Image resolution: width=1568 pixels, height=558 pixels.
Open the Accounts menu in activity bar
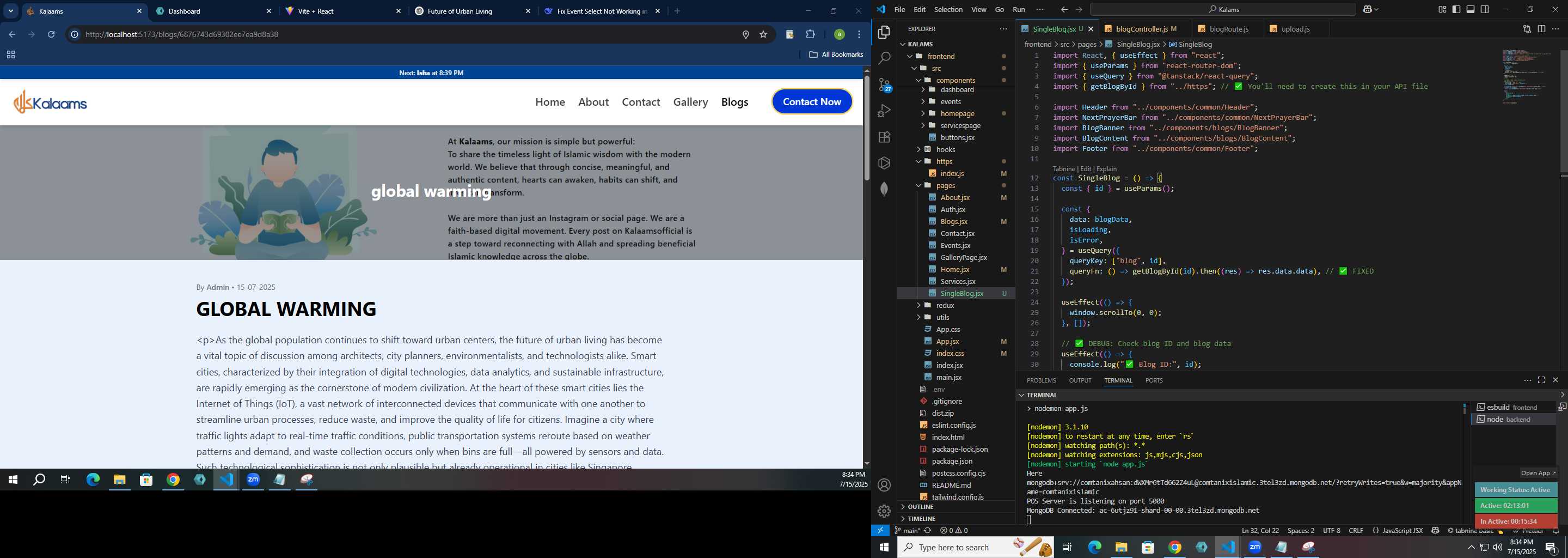pyautogui.click(x=884, y=485)
